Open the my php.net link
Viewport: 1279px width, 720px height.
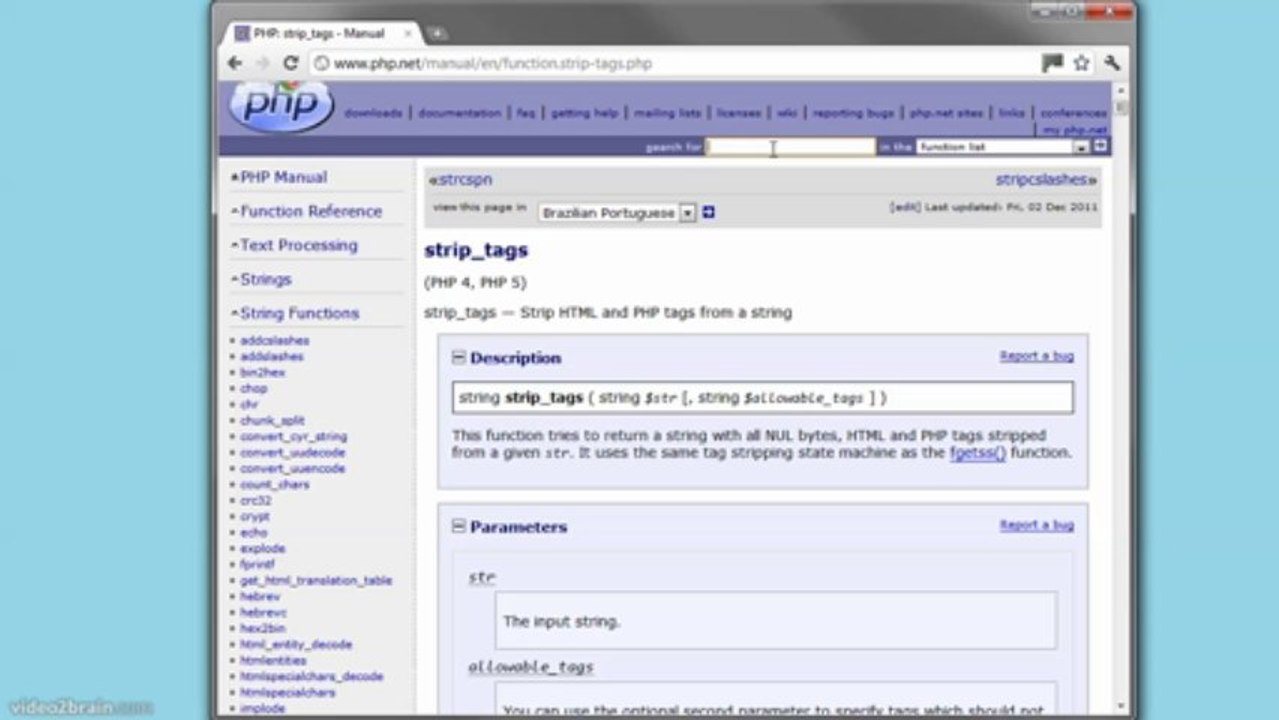coord(1075,130)
